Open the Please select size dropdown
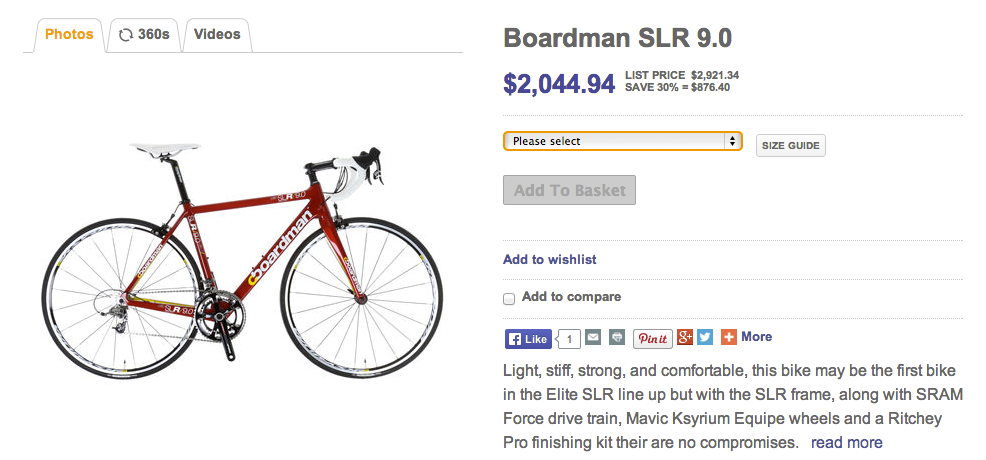Screen dimensions: 986x460 [622, 141]
